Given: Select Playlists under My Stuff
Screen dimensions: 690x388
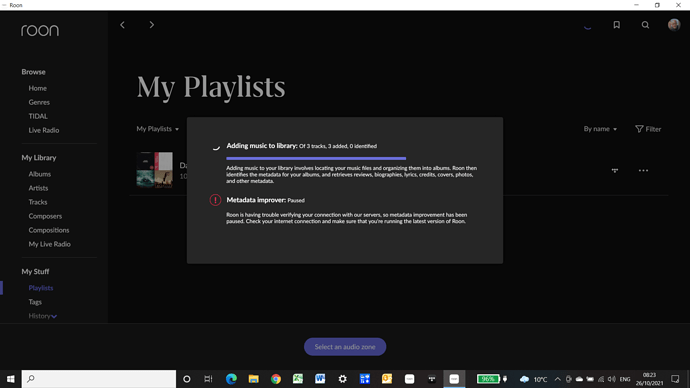Looking at the screenshot, I should 40,288.
